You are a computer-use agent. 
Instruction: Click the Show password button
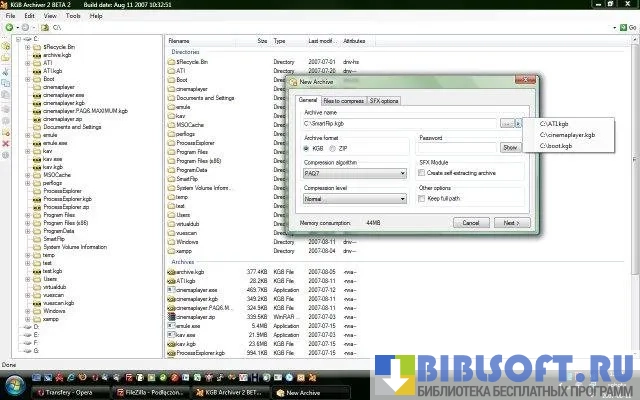click(510, 147)
